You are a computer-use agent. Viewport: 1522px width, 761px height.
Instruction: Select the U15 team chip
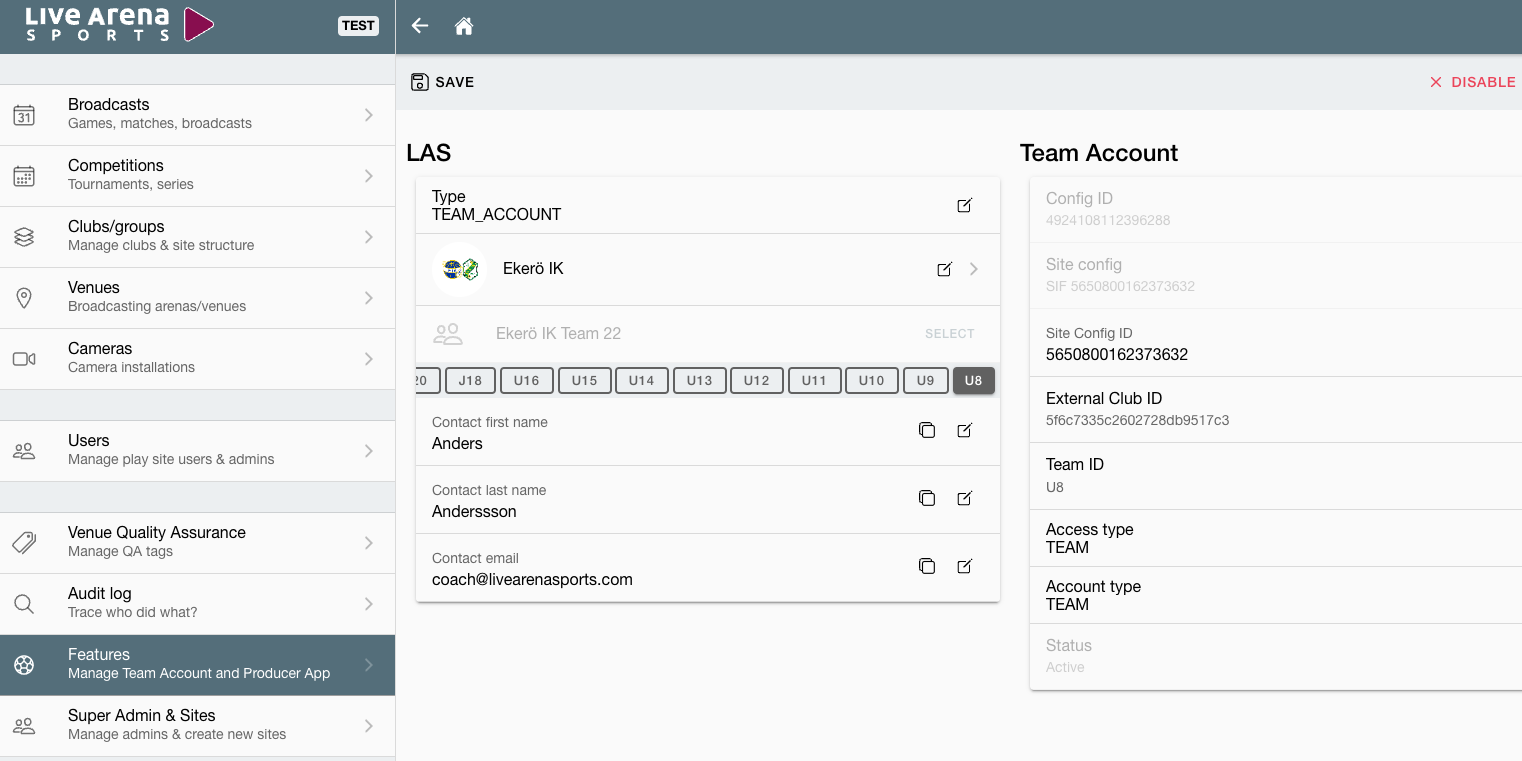[584, 381]
